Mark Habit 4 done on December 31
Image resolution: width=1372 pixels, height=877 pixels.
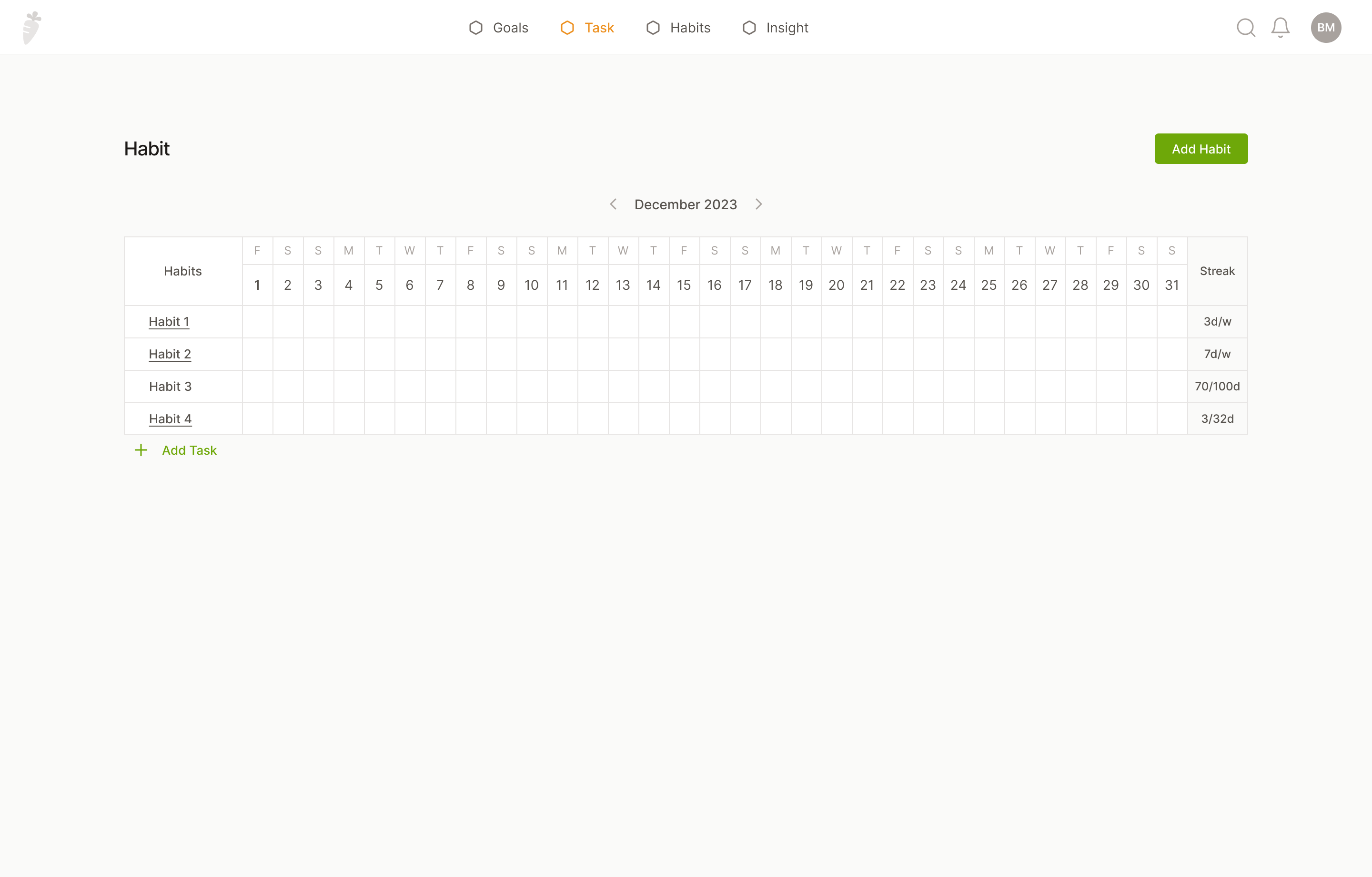tap(1172, 418)
